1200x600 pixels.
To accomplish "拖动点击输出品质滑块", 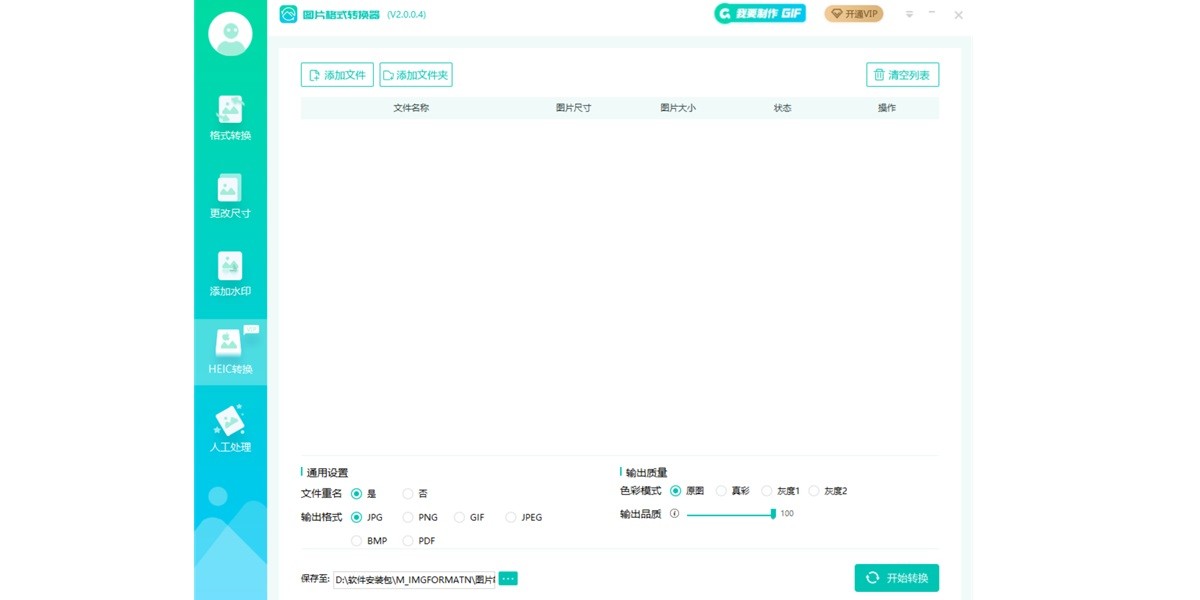I will [773, 513].
